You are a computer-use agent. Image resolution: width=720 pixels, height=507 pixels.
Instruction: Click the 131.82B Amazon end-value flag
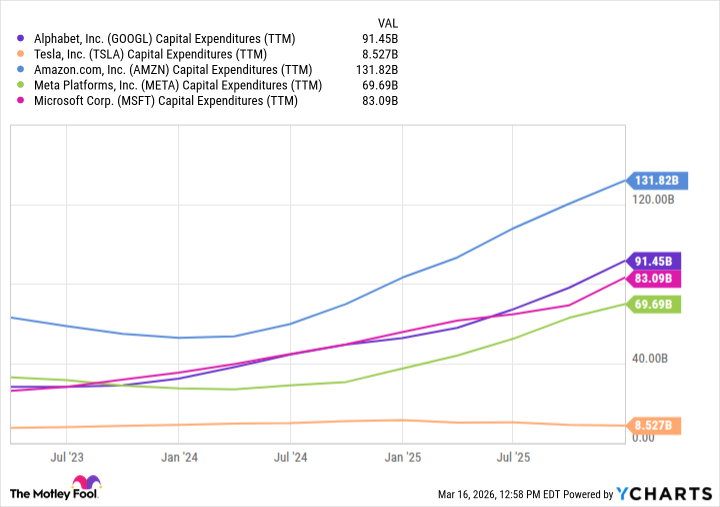point(656,181)
